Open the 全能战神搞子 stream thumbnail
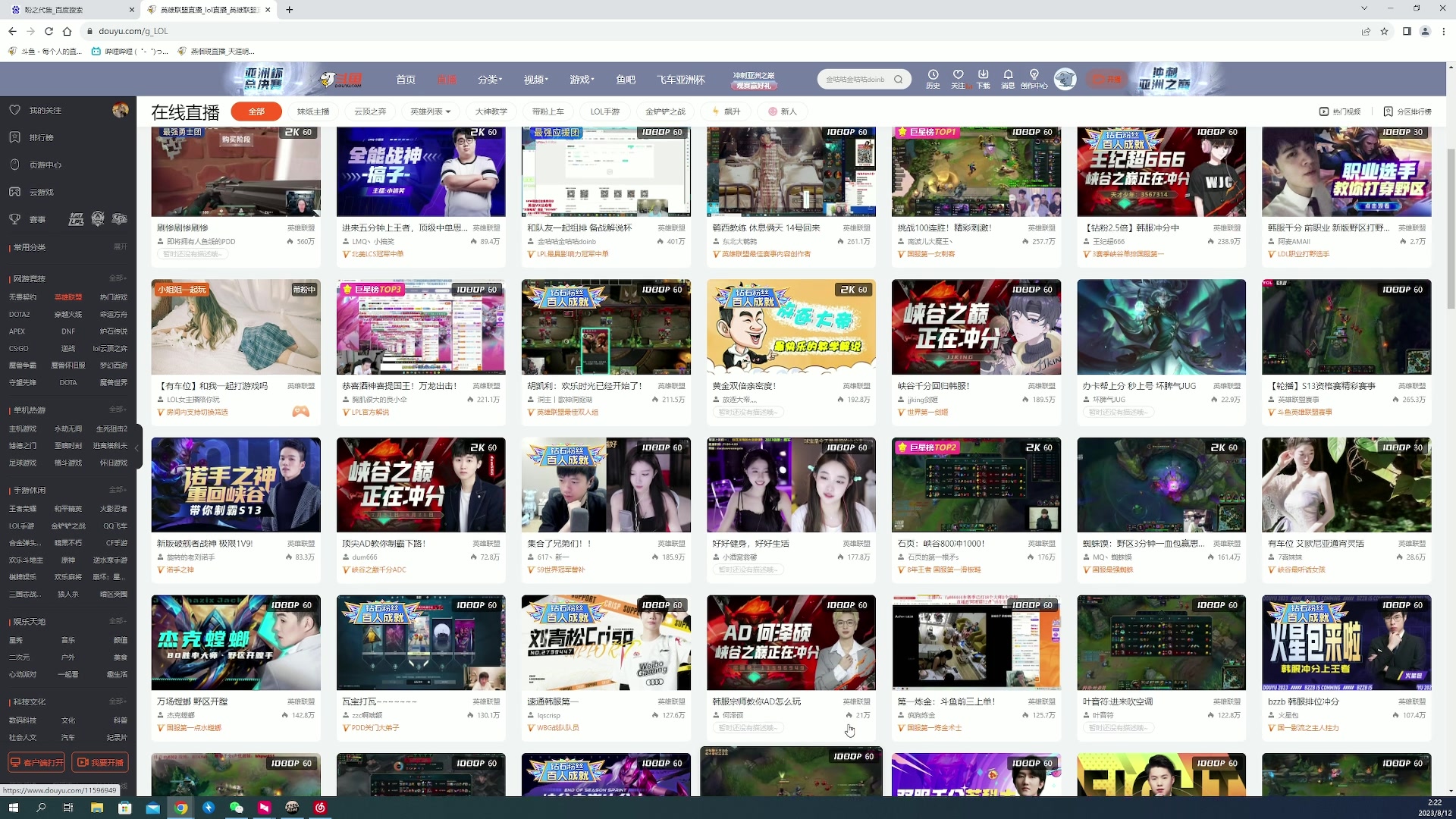1456x819 pixels. 421,172
